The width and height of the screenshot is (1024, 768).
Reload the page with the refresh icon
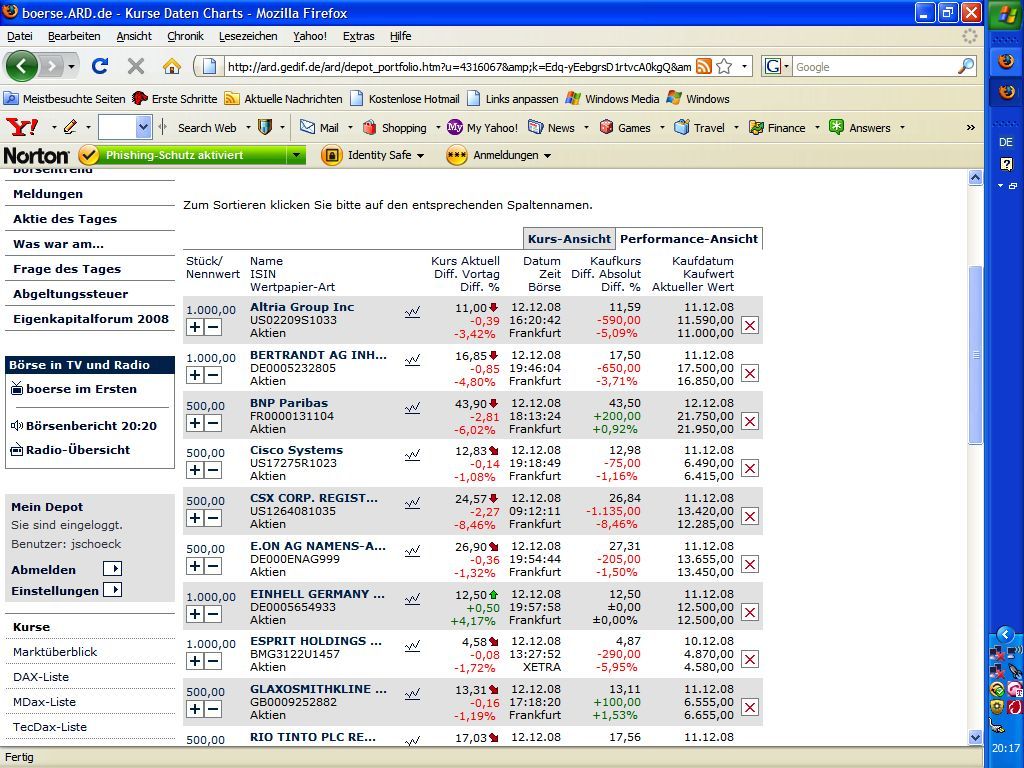100,66
